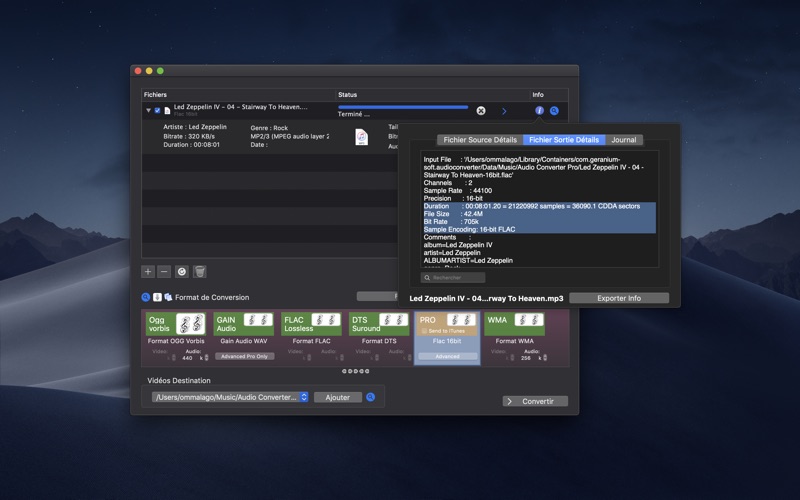This screenshot has height=500, width=800.
Task: Click the Exporter Info button
Action: 619,298
